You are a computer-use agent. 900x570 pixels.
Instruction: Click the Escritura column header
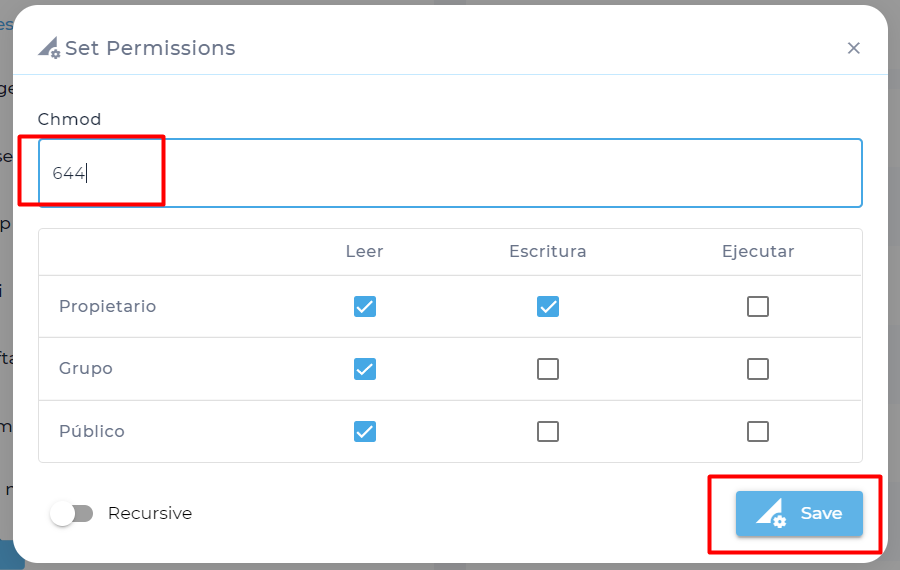coord(548,251)
